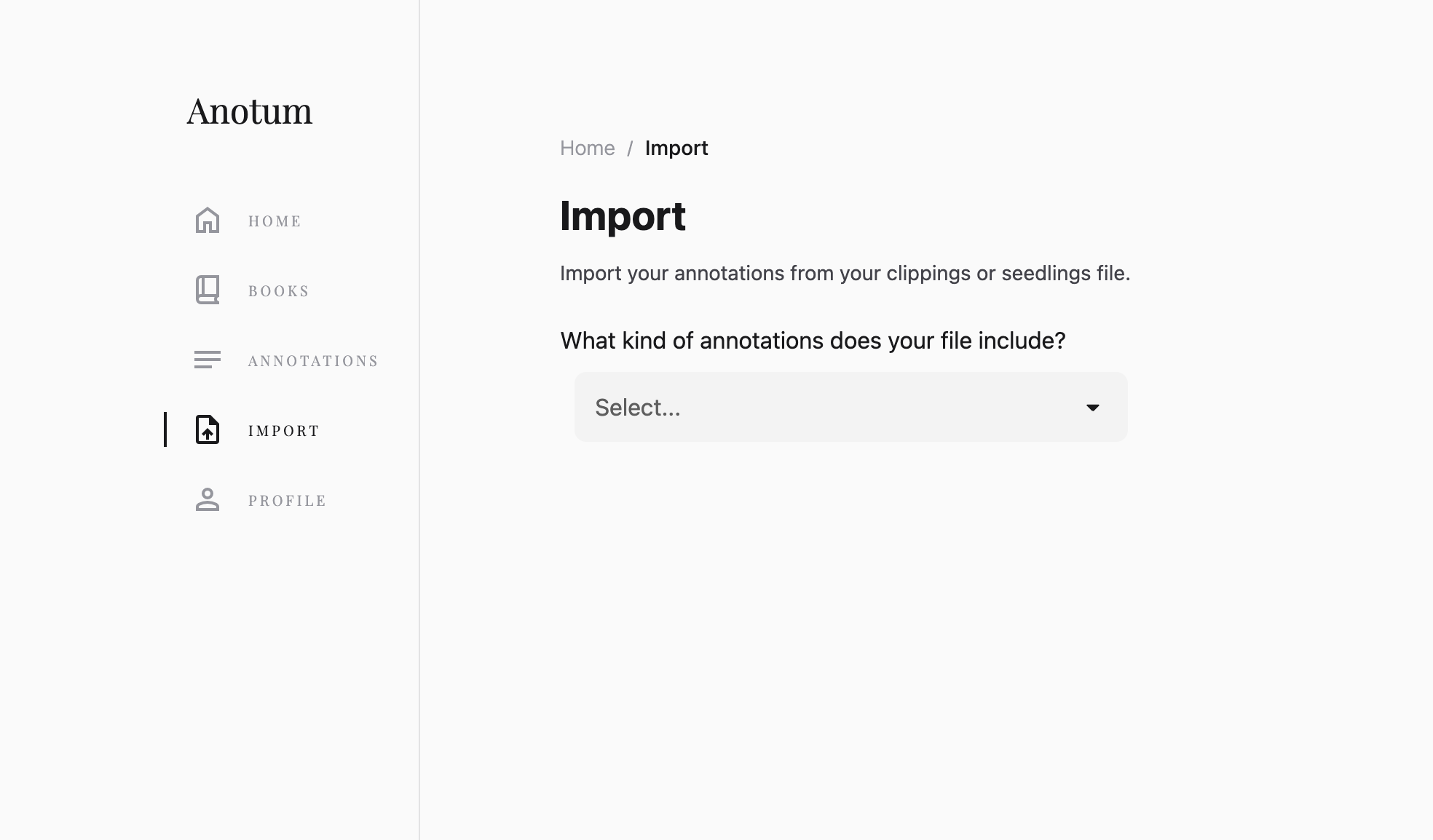This screenshot has height=840, width=1433.
Task: Click the Import file-upload icon
Action: [x=208, y=429]
